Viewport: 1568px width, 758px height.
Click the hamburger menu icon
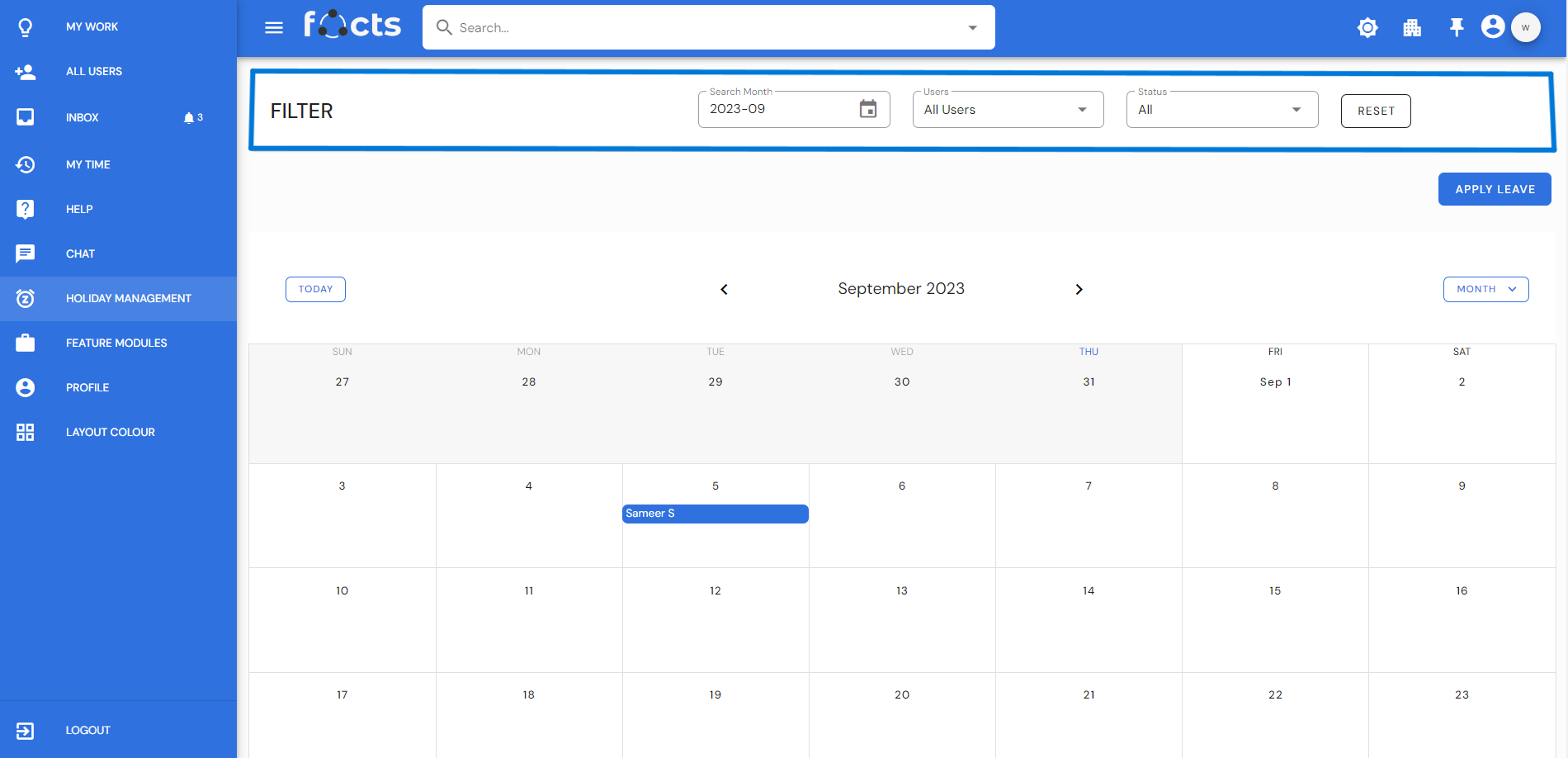point(274,28)
